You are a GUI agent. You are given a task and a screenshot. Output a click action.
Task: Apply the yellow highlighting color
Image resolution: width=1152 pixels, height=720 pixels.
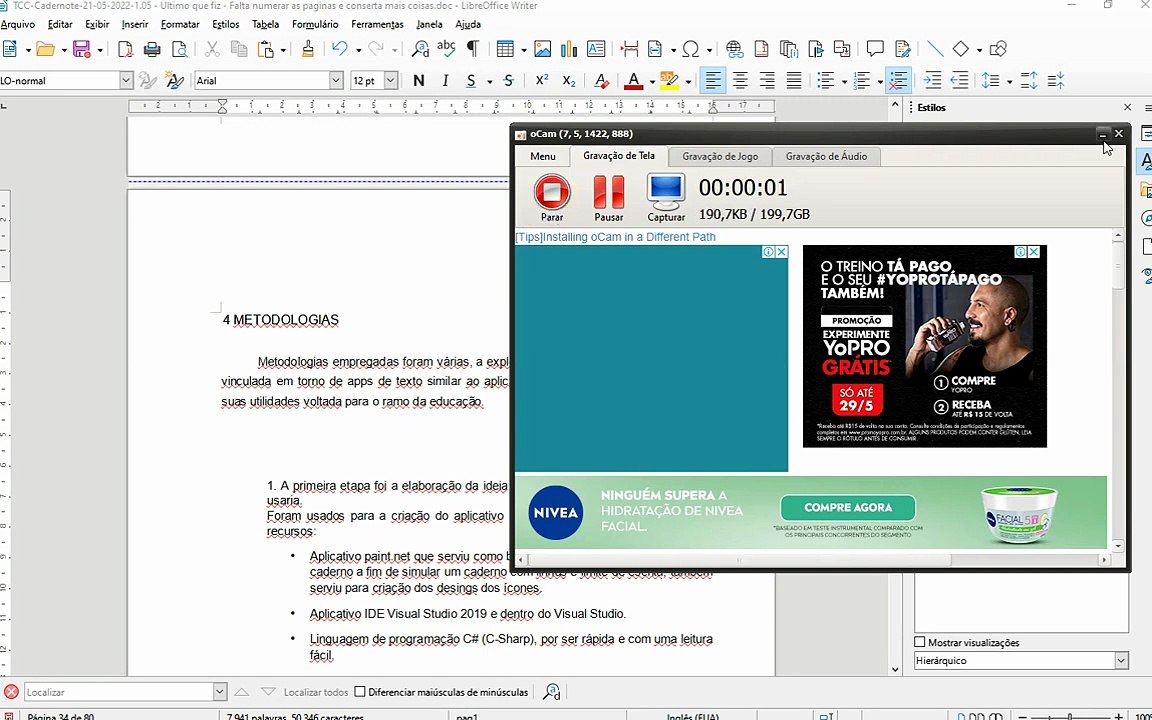click(669, 81)
